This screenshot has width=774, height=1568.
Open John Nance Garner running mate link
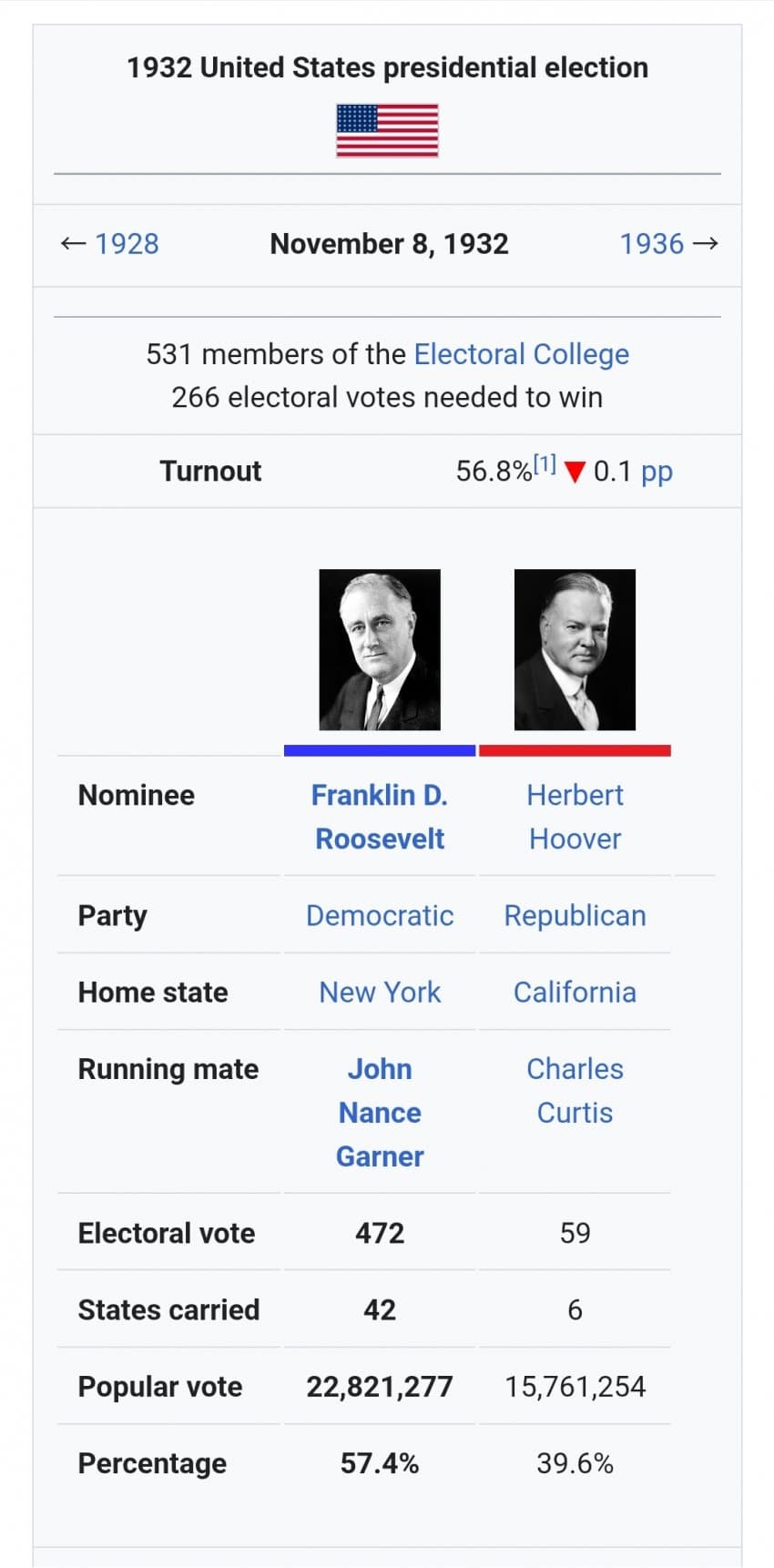pos(380,1113)
